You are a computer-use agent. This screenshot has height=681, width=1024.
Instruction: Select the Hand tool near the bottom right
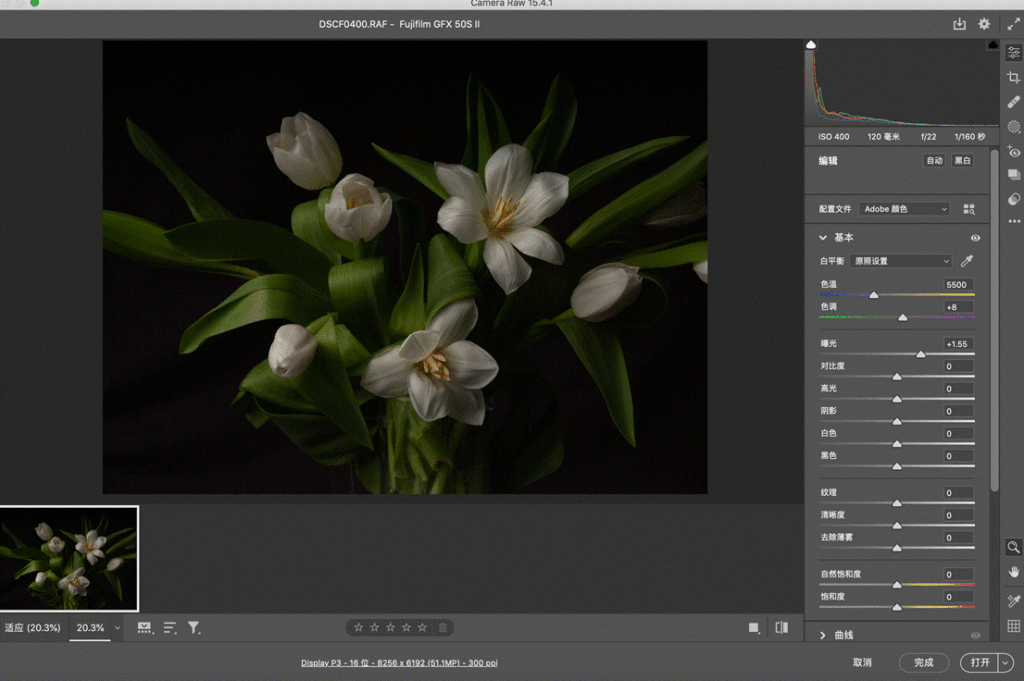click(x=1014, y=573)
